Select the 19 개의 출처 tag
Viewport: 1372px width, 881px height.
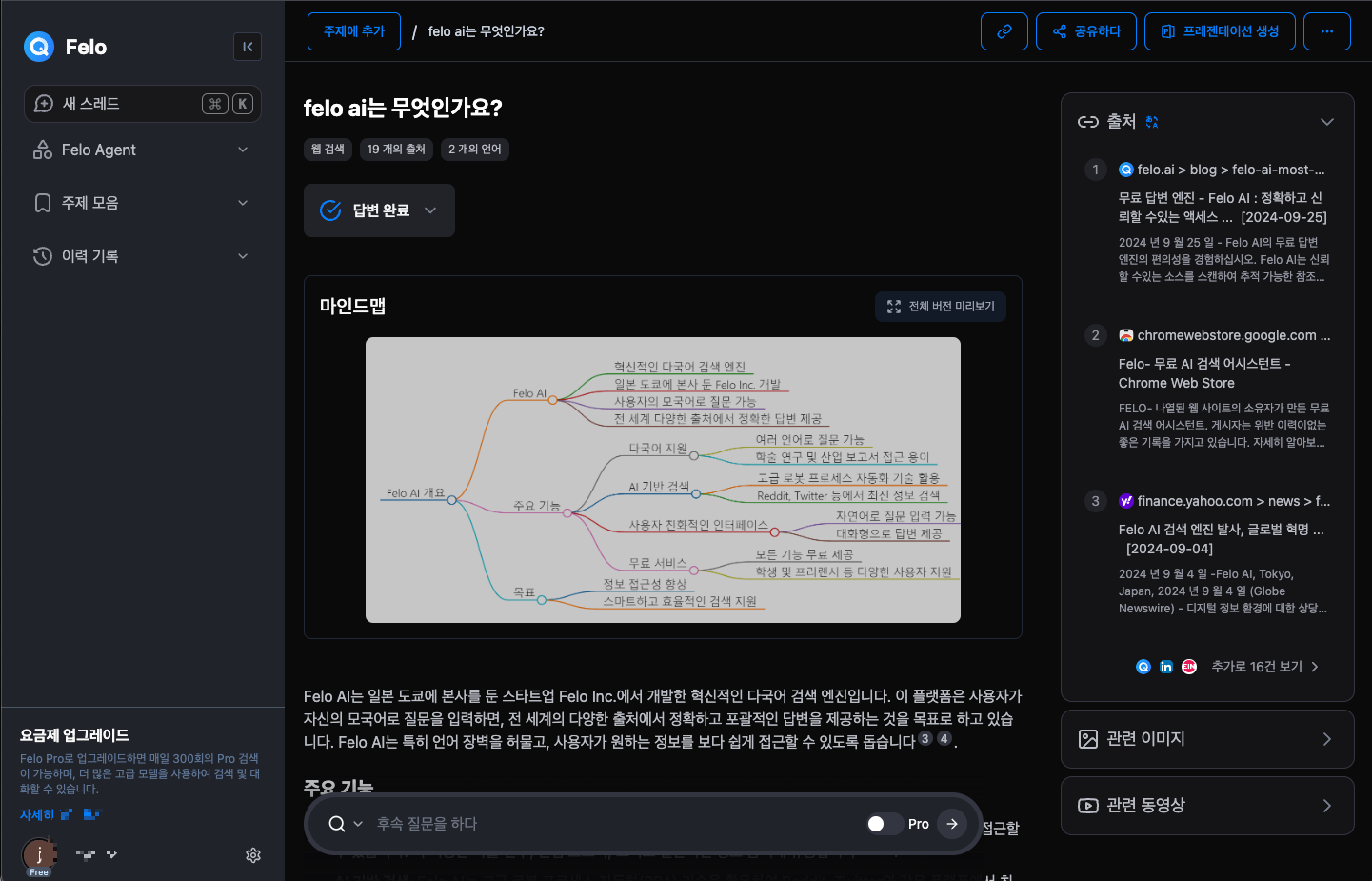(x=396, y=150)
